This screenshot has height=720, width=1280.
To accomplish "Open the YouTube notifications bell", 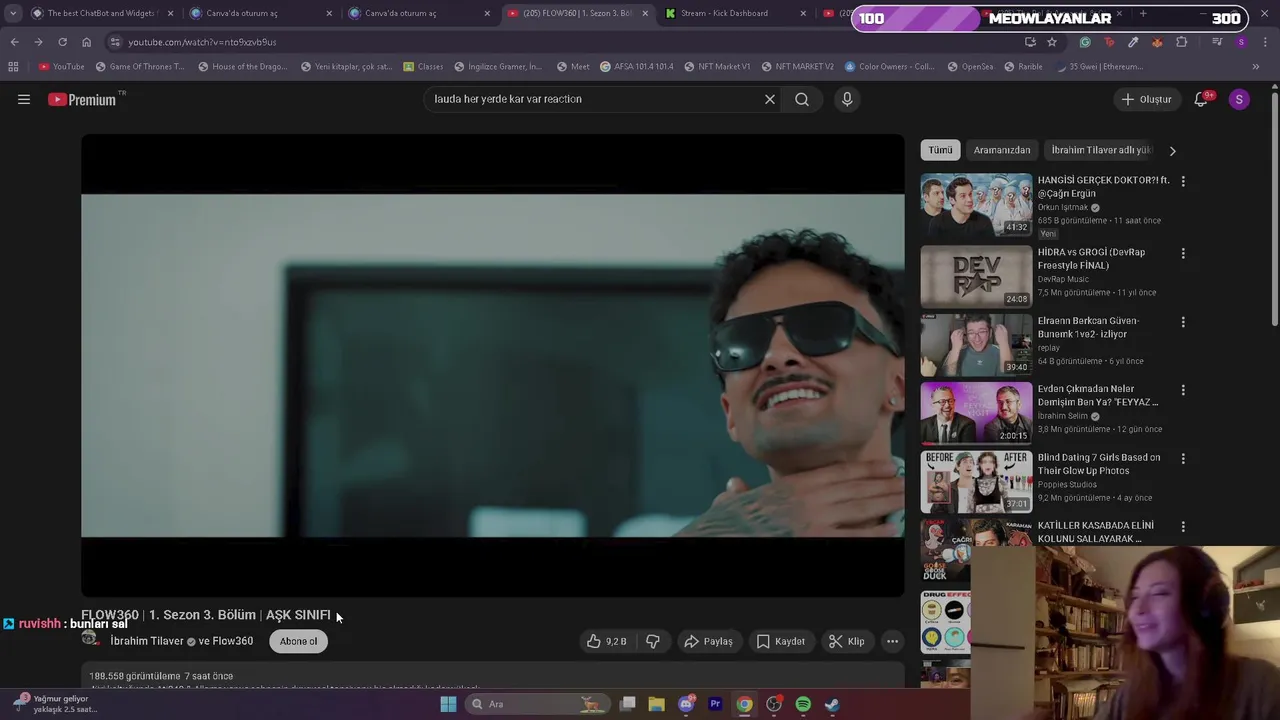I will coord(1202,99).
